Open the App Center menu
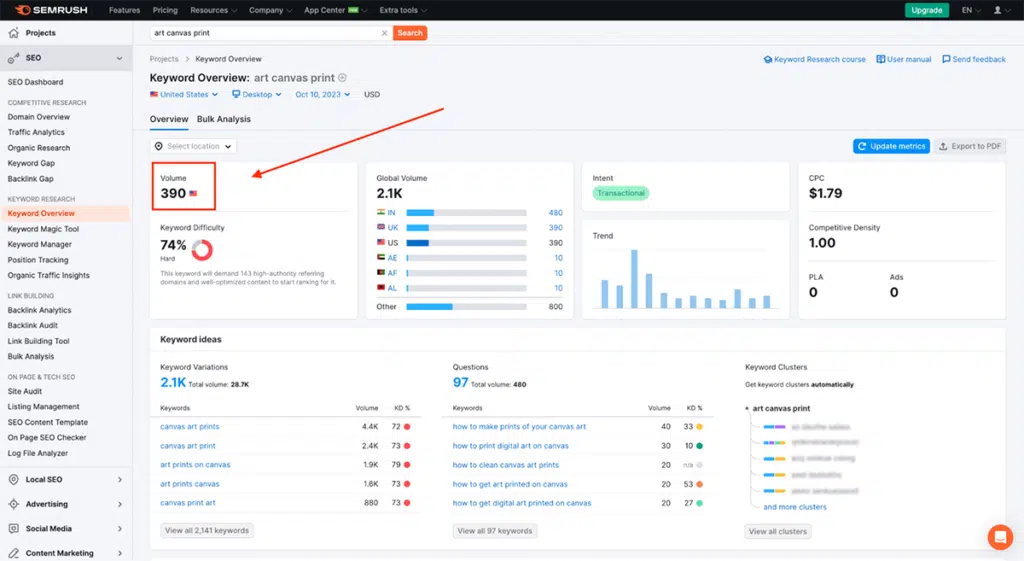 pyautogui.click(x=335, y=10)
